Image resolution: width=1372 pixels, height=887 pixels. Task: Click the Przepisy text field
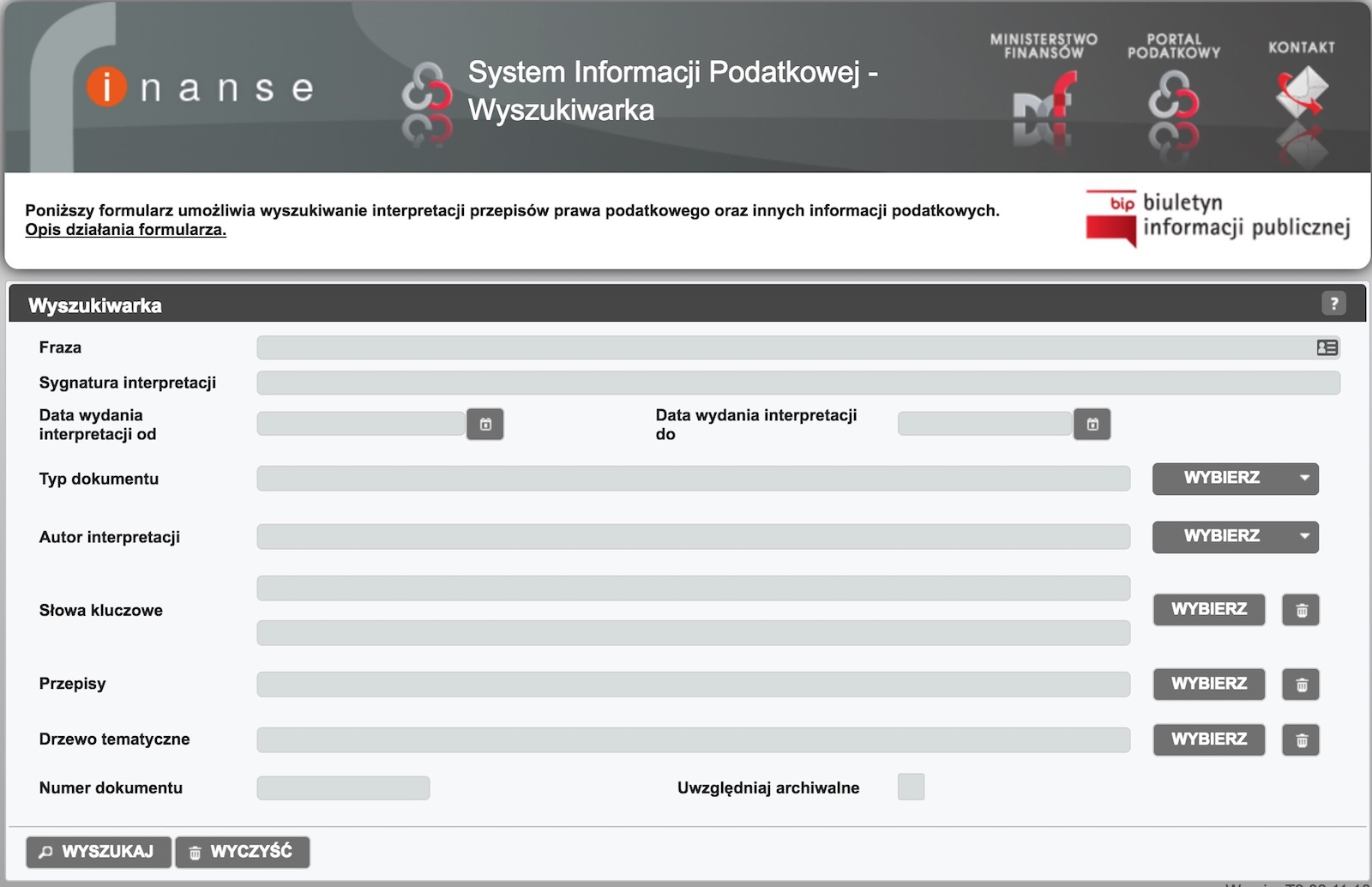(694, 685)
